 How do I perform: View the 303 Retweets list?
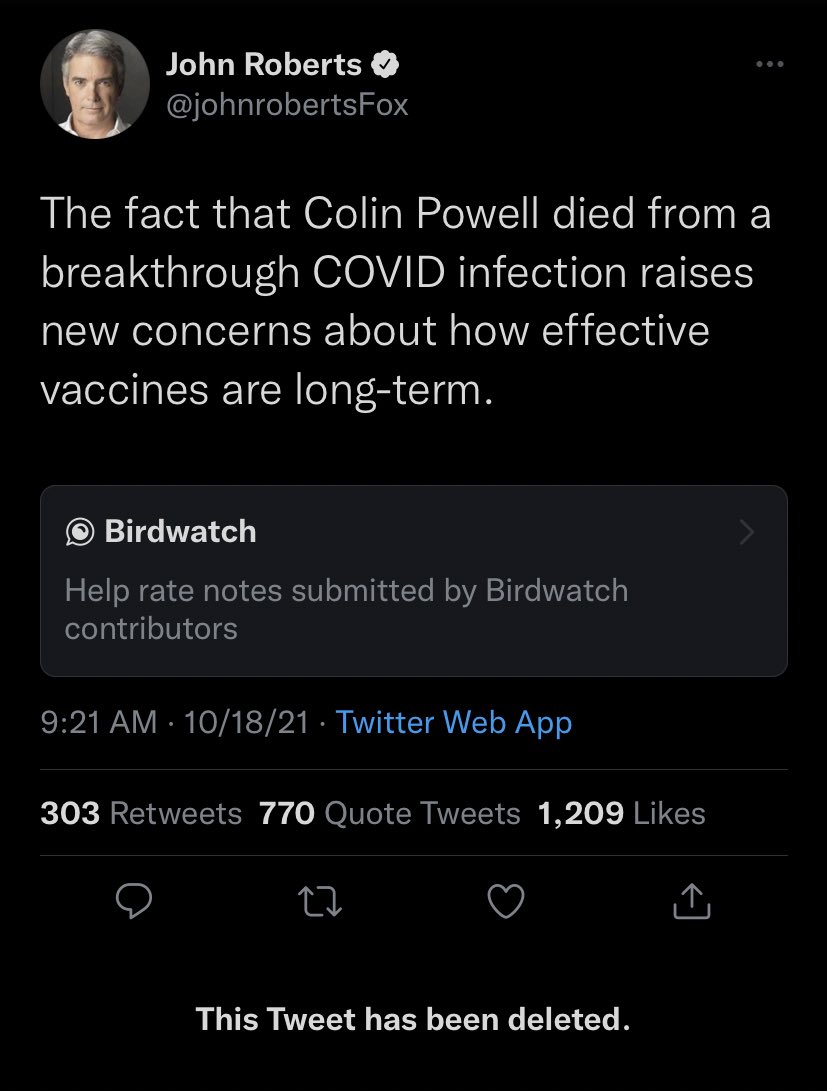click(x=141, y=813)
